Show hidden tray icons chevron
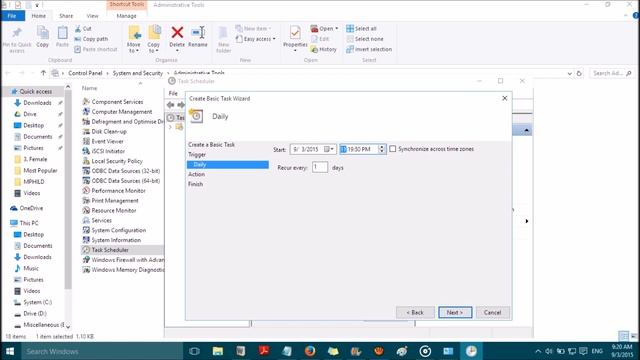Image resolution: width=640 pixels, height=360 pixels. coord(538,351)
